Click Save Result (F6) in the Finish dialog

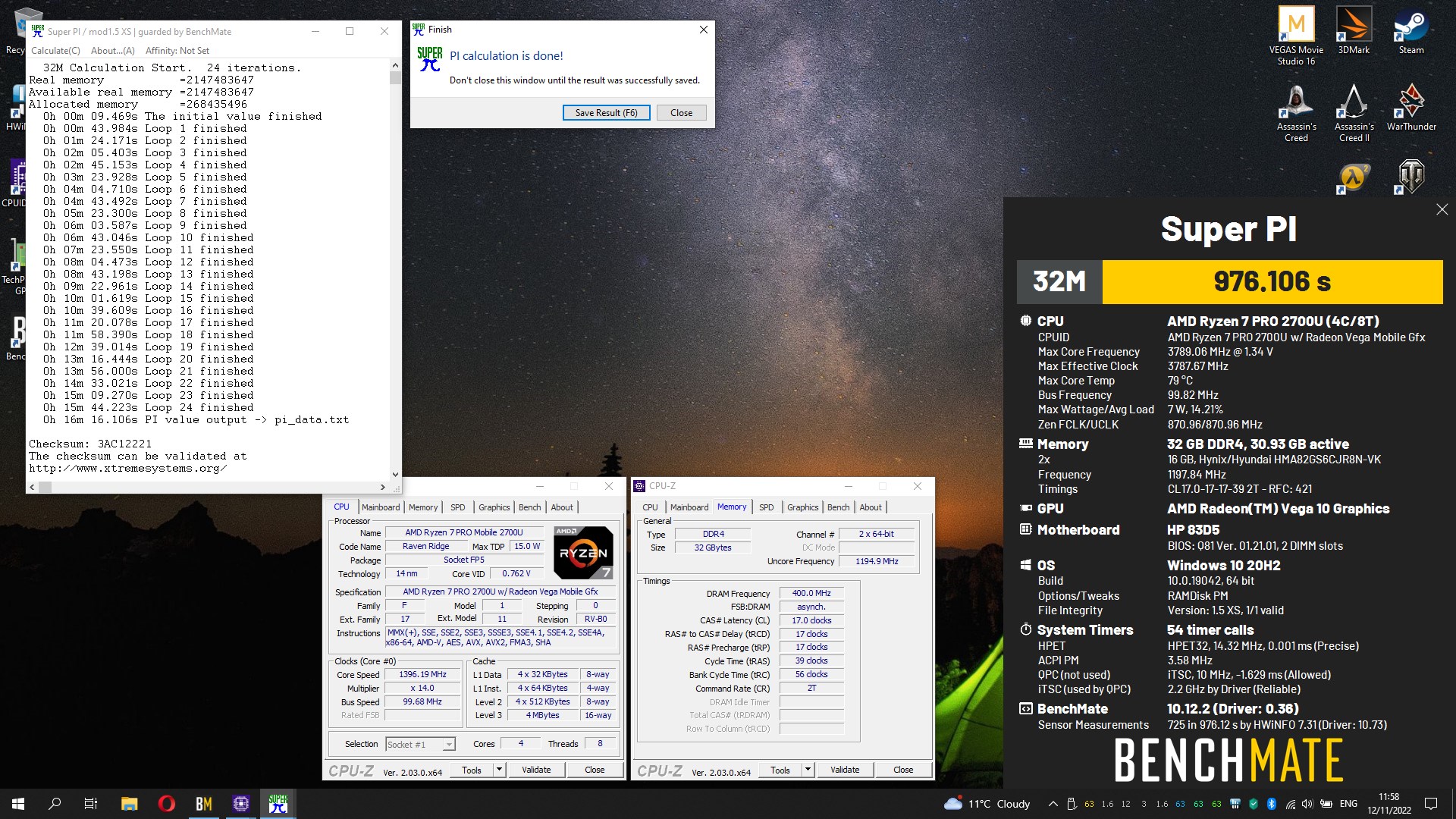coord(606,113)
